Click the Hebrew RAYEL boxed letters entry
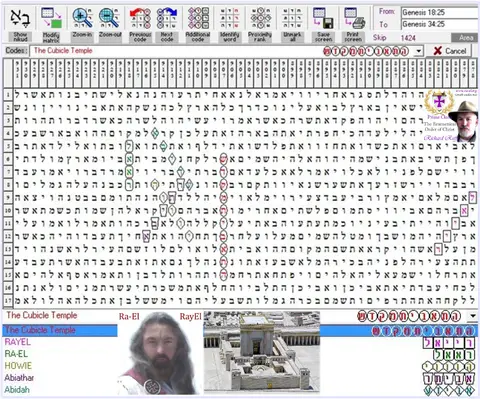 click(449, 342)
